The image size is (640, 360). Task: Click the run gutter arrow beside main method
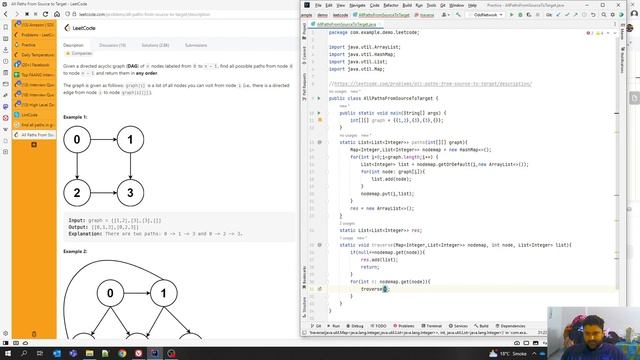click(x=319, y=113)
